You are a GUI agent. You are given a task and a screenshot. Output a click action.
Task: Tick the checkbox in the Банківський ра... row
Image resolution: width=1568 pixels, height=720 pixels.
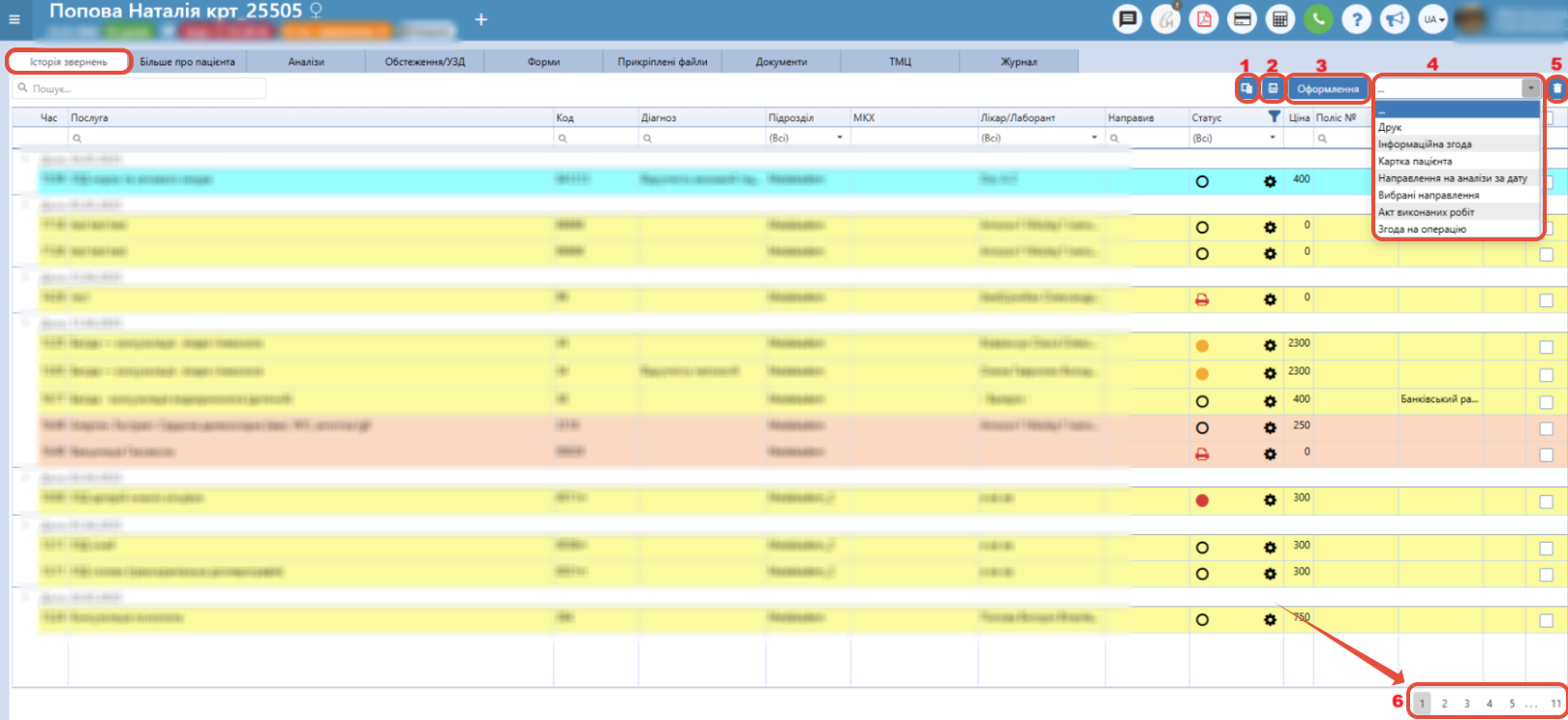(1546, 402)
